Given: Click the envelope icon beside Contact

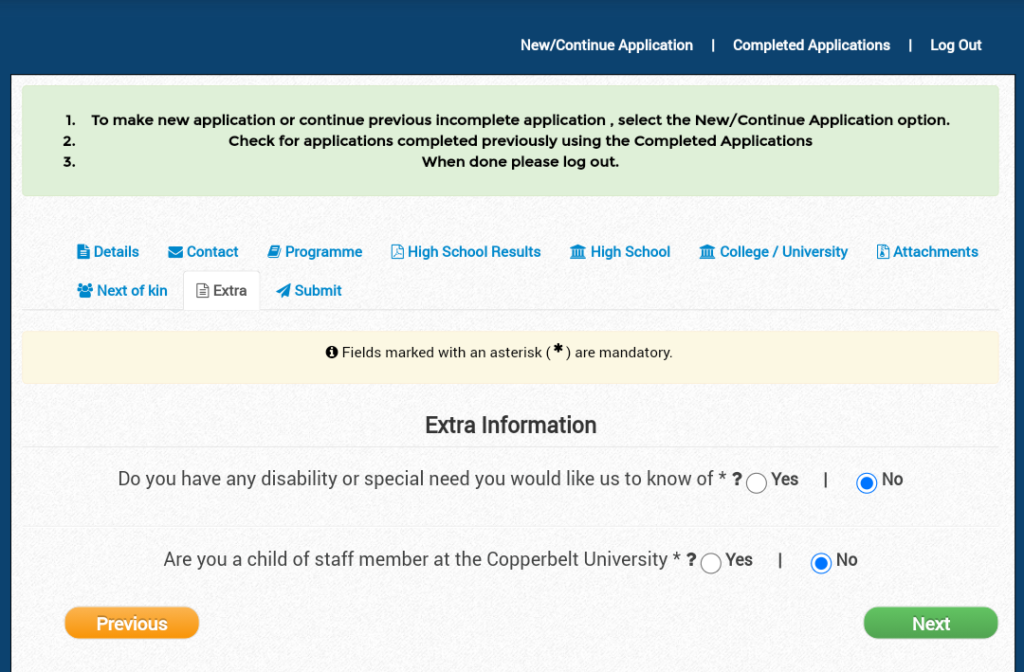Looking at the screenshot, I should [x=175, y=252].
